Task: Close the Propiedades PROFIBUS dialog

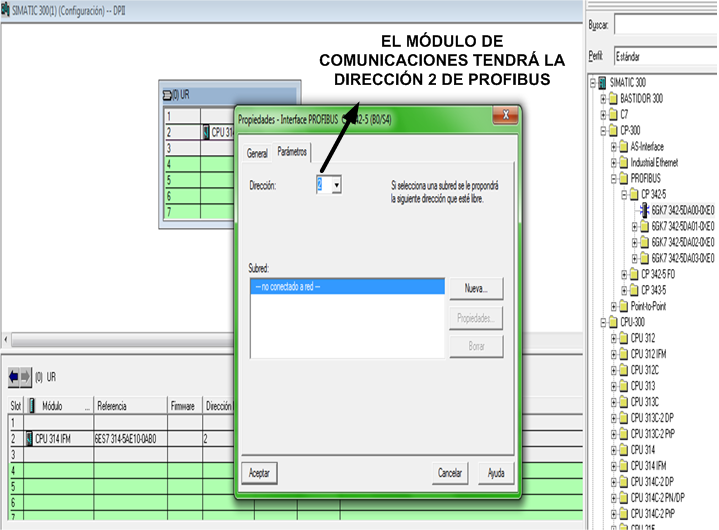Action: 505,115
